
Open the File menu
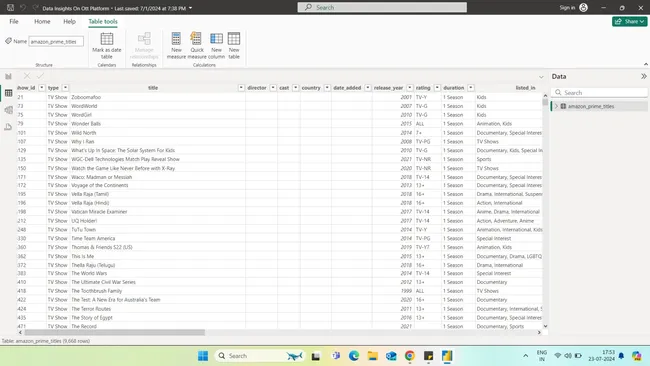coord(14,21)
